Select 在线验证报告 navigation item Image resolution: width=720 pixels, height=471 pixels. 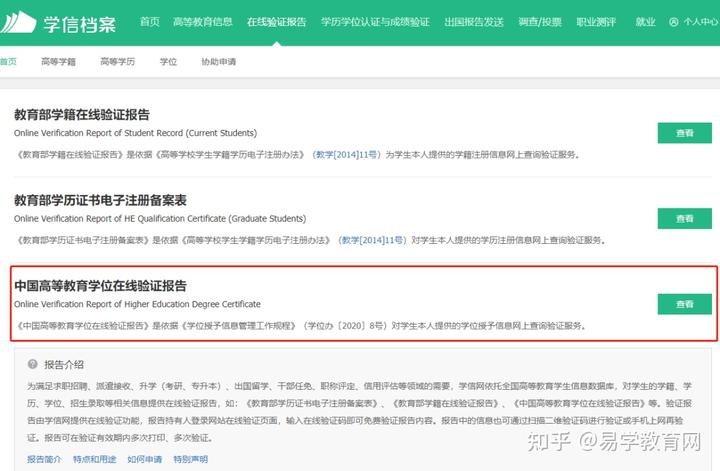click(276, 22)
